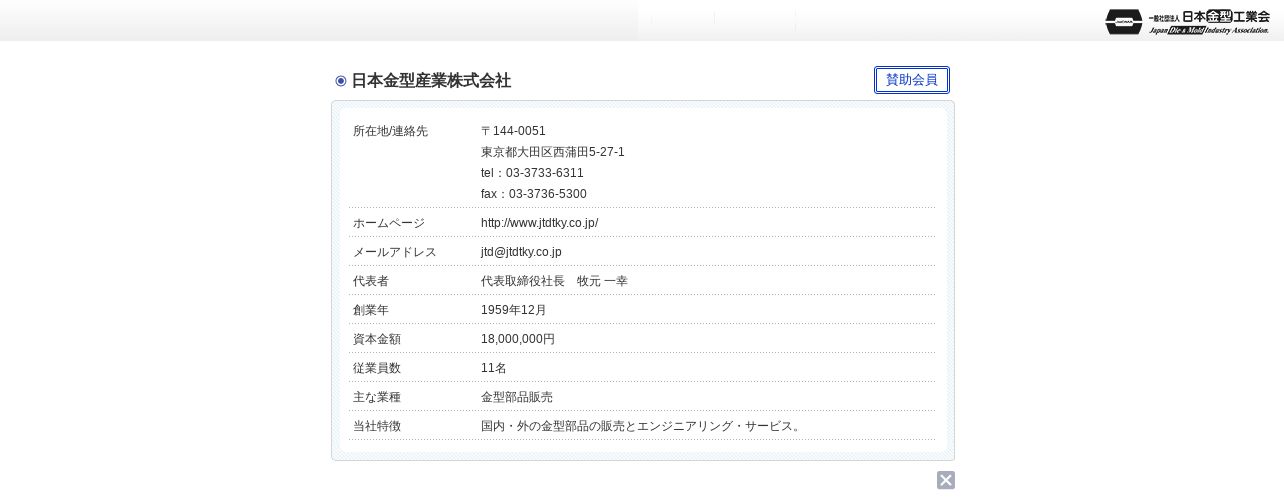Image resolution: width=1284 pixels, height=499 pixels.
Task: Click the ホームページ label
Action: click(x=389, y=223)
